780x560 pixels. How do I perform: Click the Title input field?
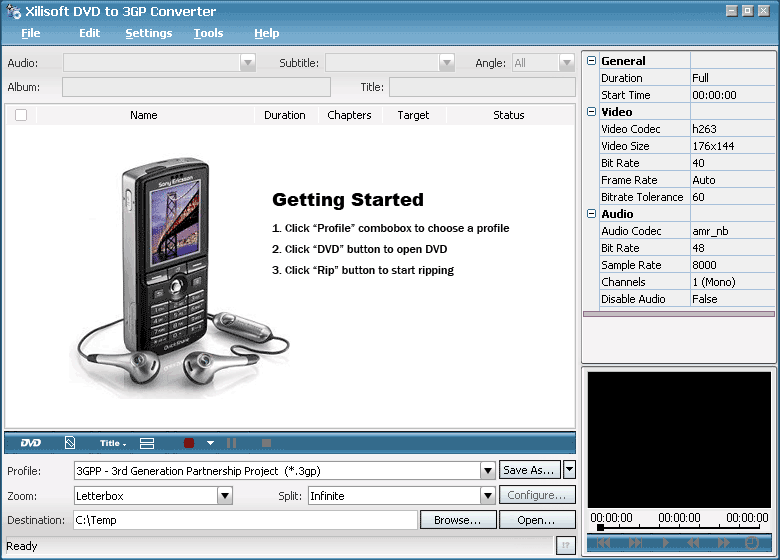(482, 87)
